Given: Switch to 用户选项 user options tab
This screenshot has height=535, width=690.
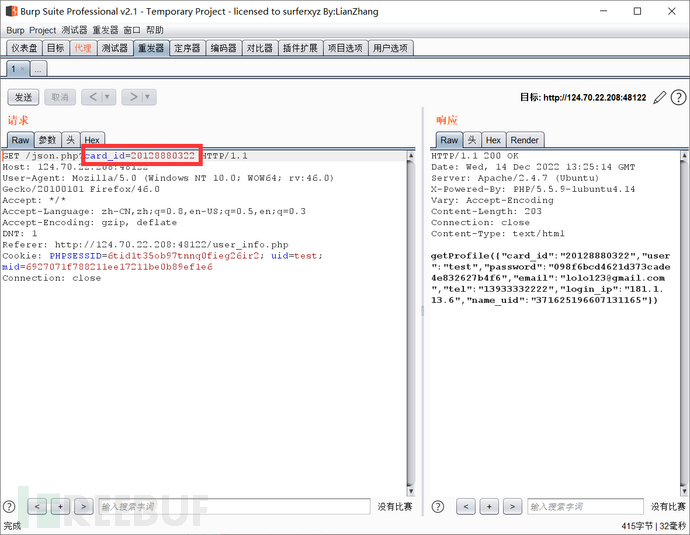Looking at the screenshot, I should 390,48.
